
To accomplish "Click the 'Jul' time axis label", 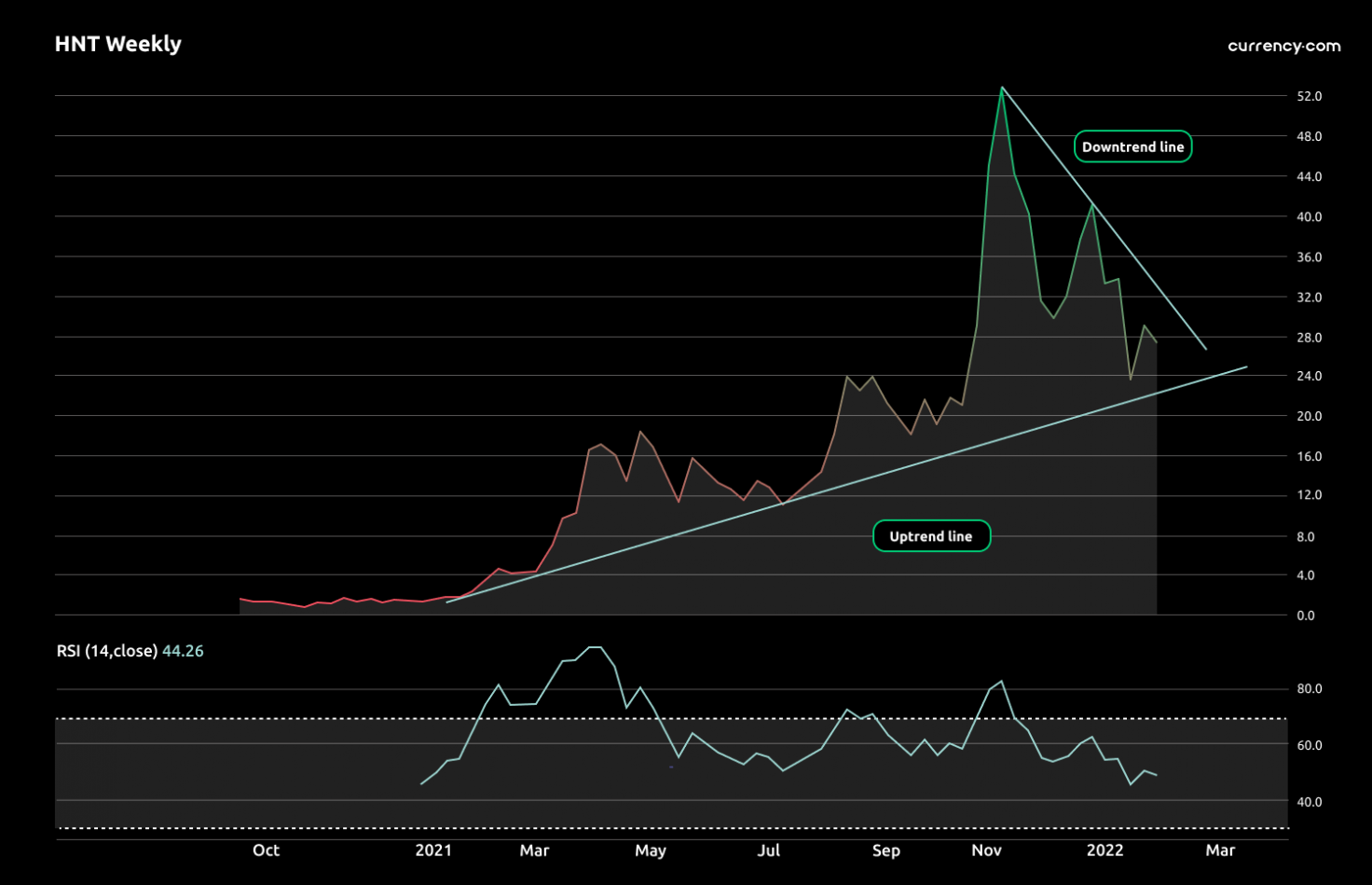I will point(768,850).
